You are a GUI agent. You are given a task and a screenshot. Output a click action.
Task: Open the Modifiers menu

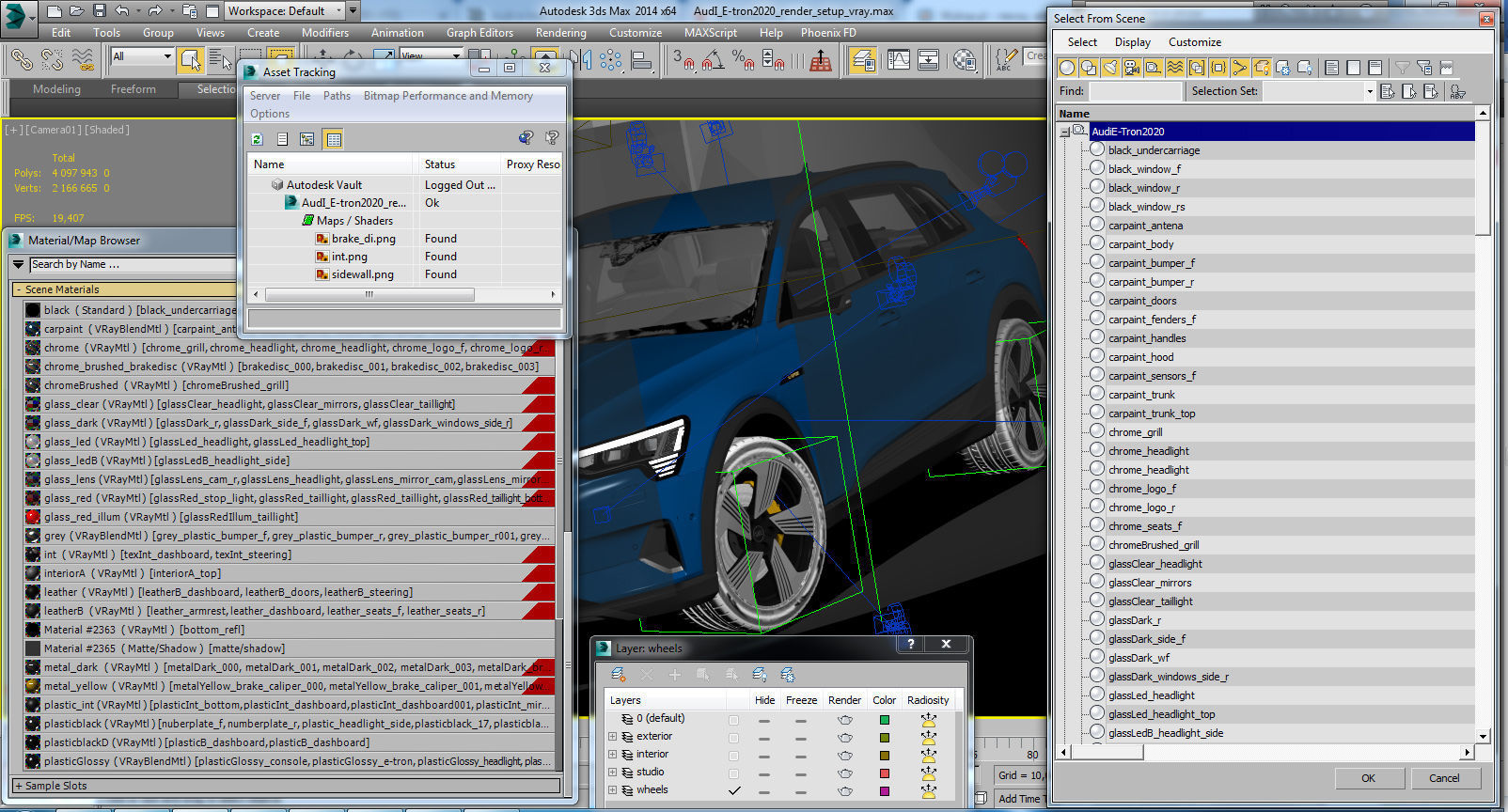click(x=325, y=33)
